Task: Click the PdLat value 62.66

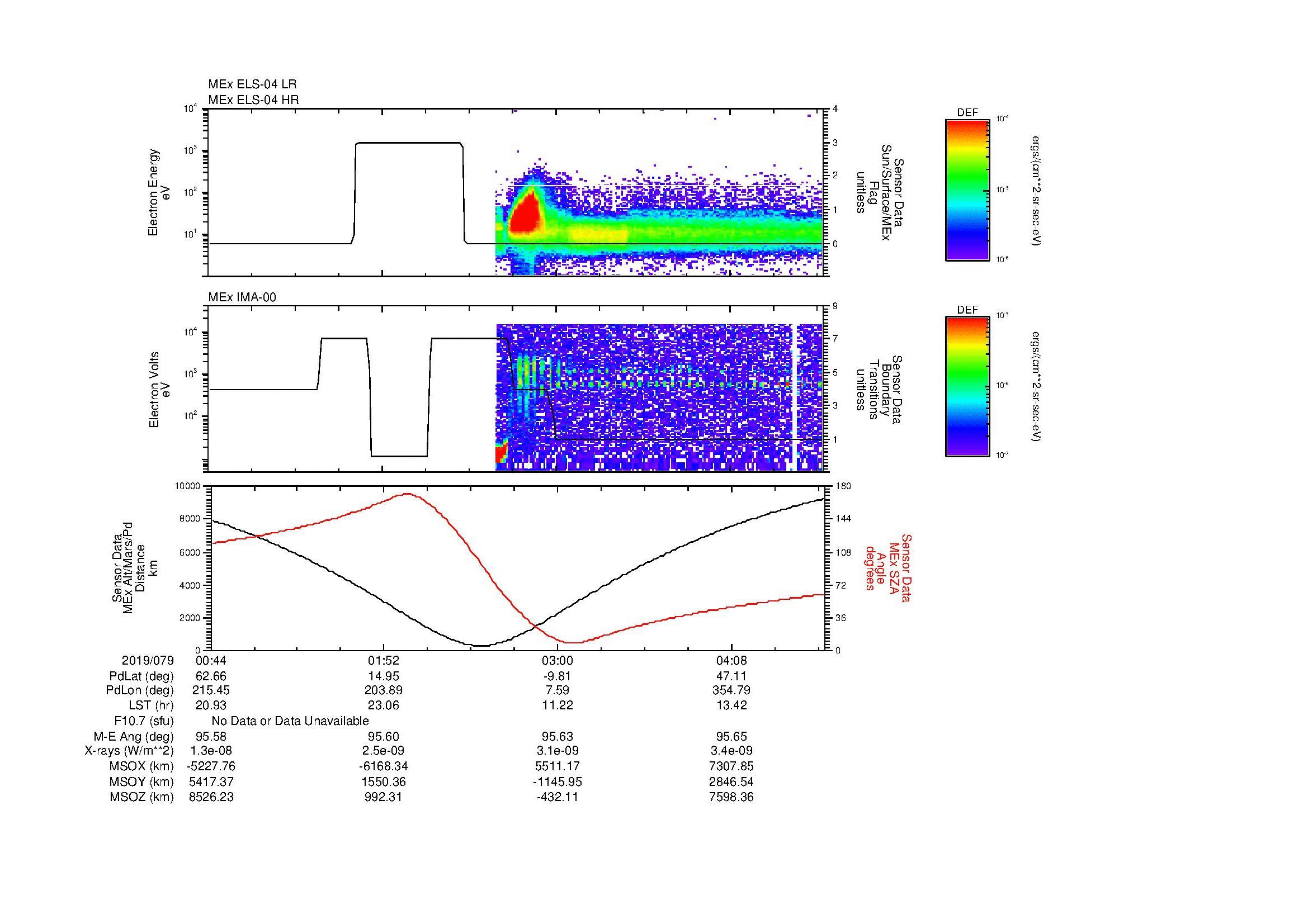Action: click(x=211, y=676)
